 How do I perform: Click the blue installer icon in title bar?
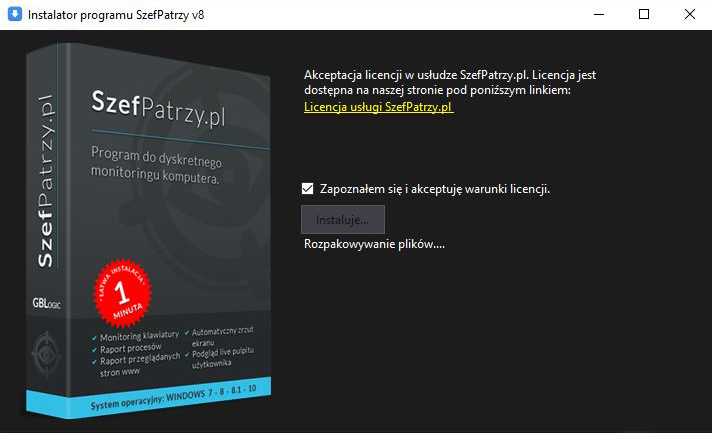(x=15, y=14)
